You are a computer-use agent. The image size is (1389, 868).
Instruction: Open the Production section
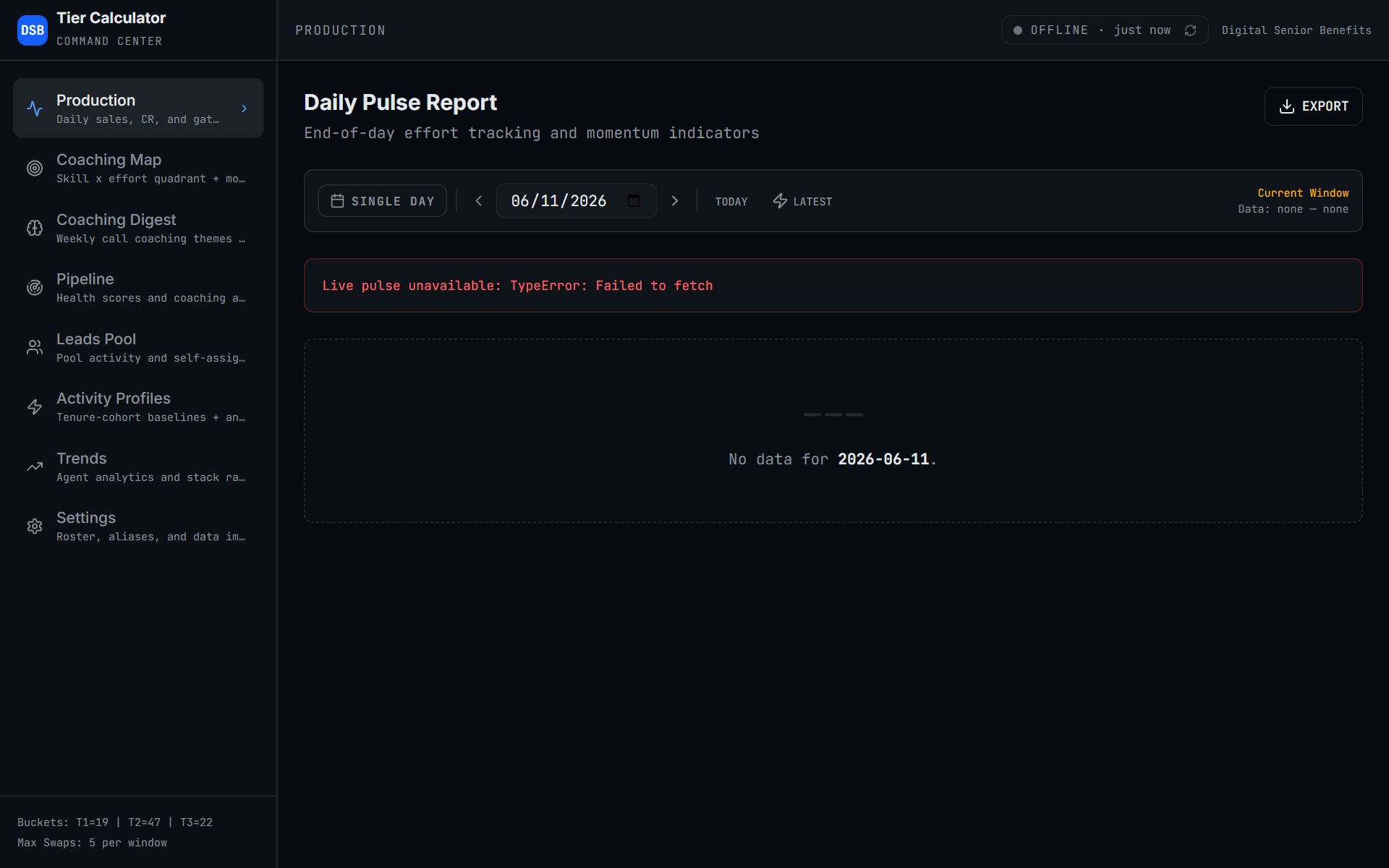pyautogui.click(x=138, y=108)
